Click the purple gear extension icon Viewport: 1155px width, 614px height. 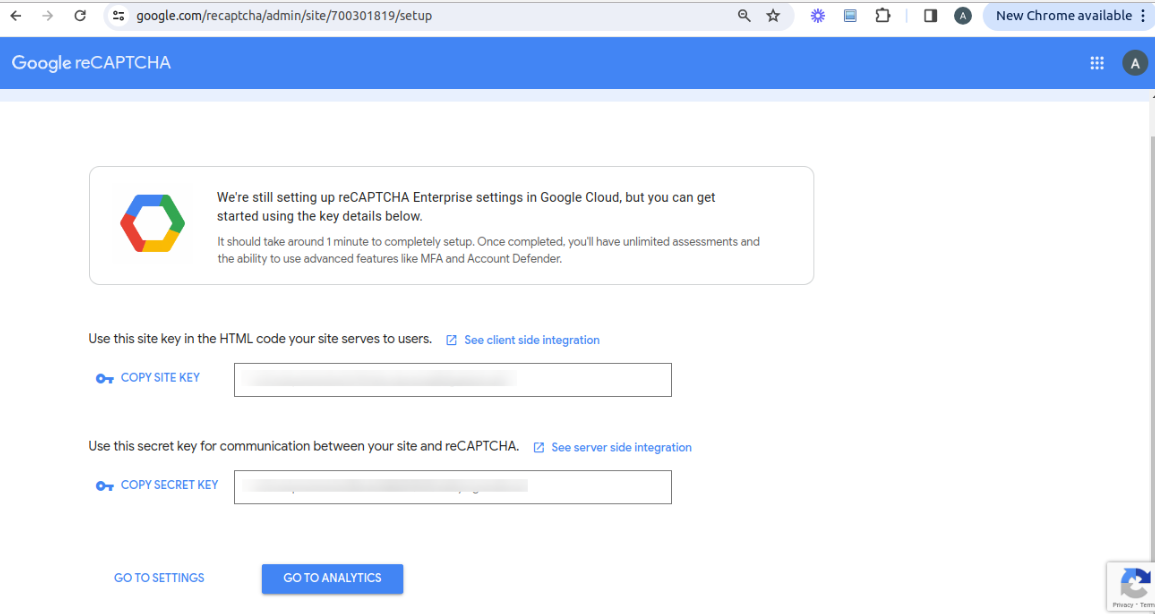817,16
